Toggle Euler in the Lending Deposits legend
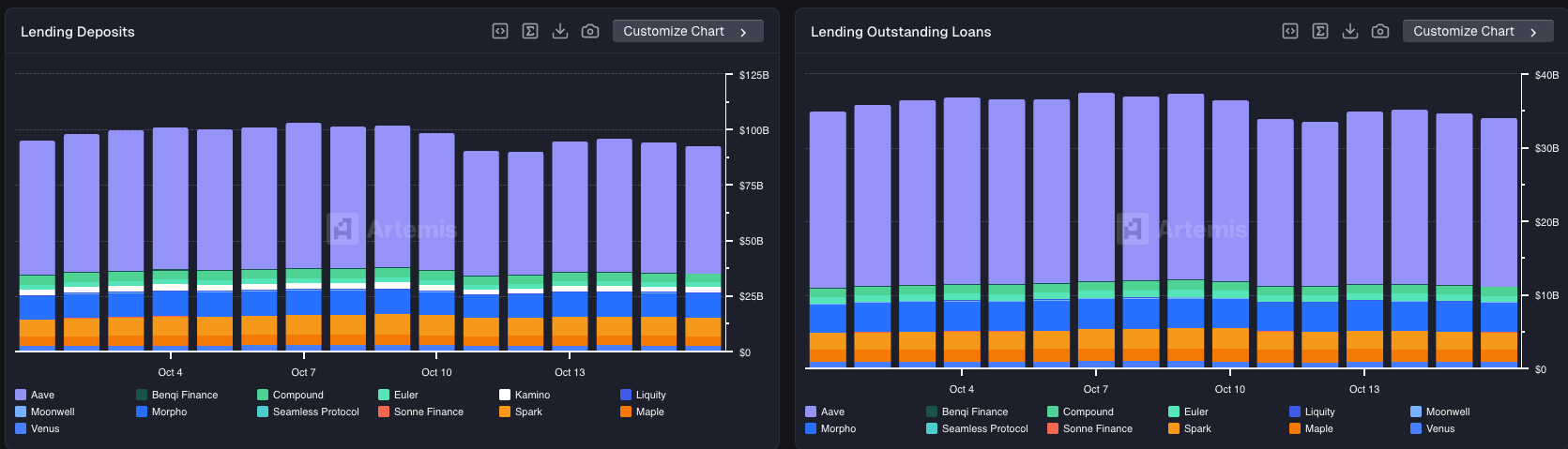 [398, 395]
